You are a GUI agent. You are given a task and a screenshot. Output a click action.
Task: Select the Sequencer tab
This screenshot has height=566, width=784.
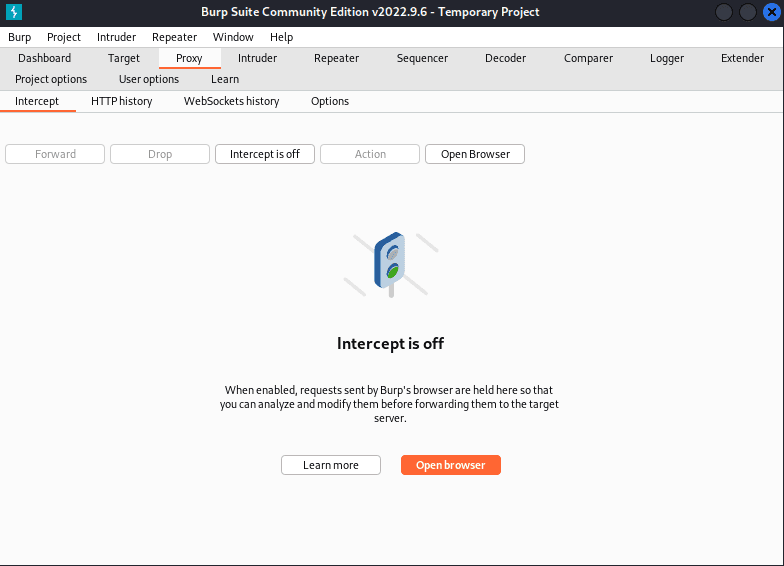tap(422, 58)
